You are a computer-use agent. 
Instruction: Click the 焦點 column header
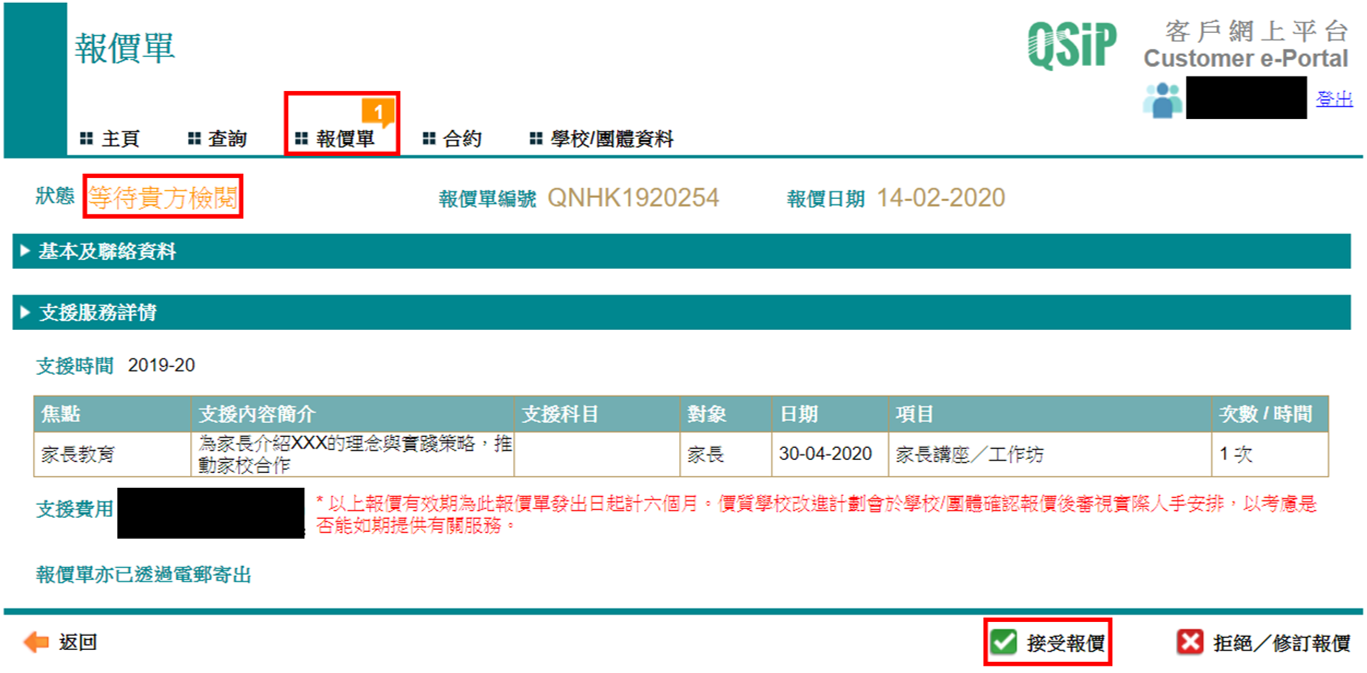[112, 414]
